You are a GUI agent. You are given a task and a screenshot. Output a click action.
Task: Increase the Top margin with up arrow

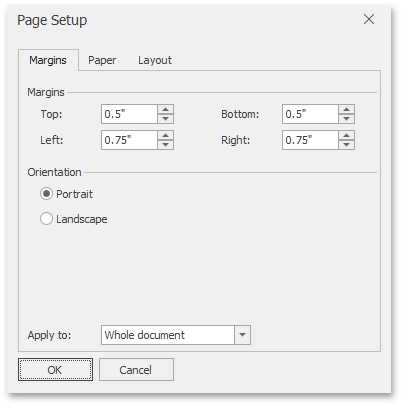[165, 109]
